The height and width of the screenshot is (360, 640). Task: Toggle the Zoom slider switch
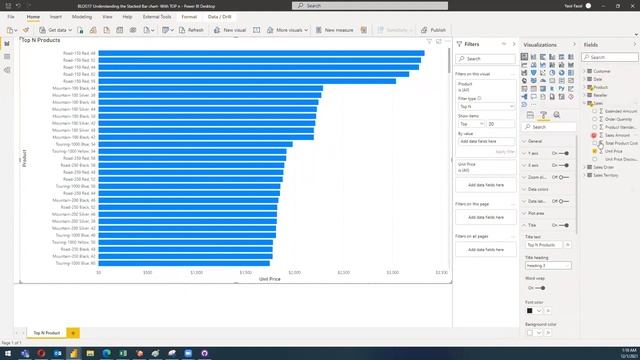pos(564,177)
